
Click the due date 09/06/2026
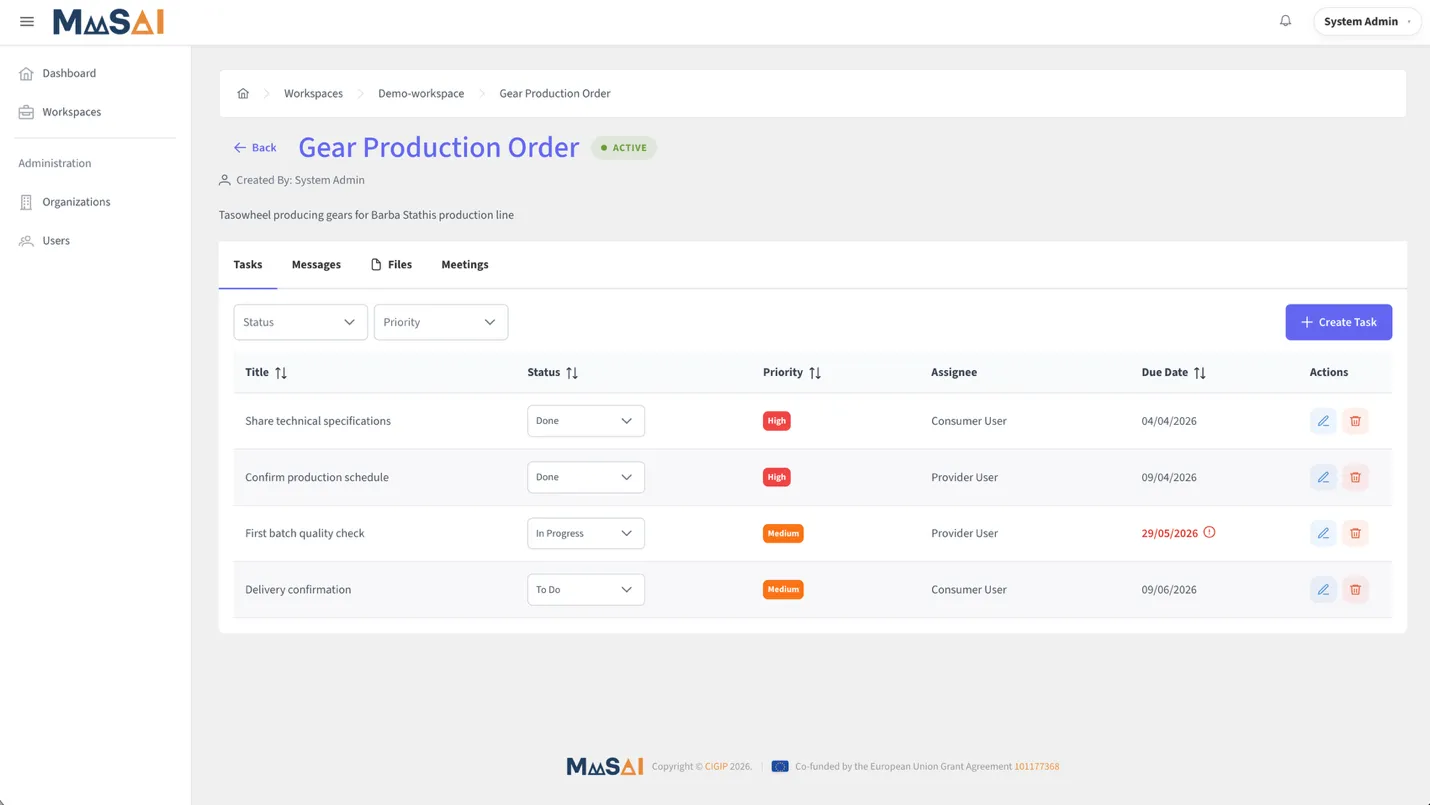pyautogui.click(x=1169, y=590)
